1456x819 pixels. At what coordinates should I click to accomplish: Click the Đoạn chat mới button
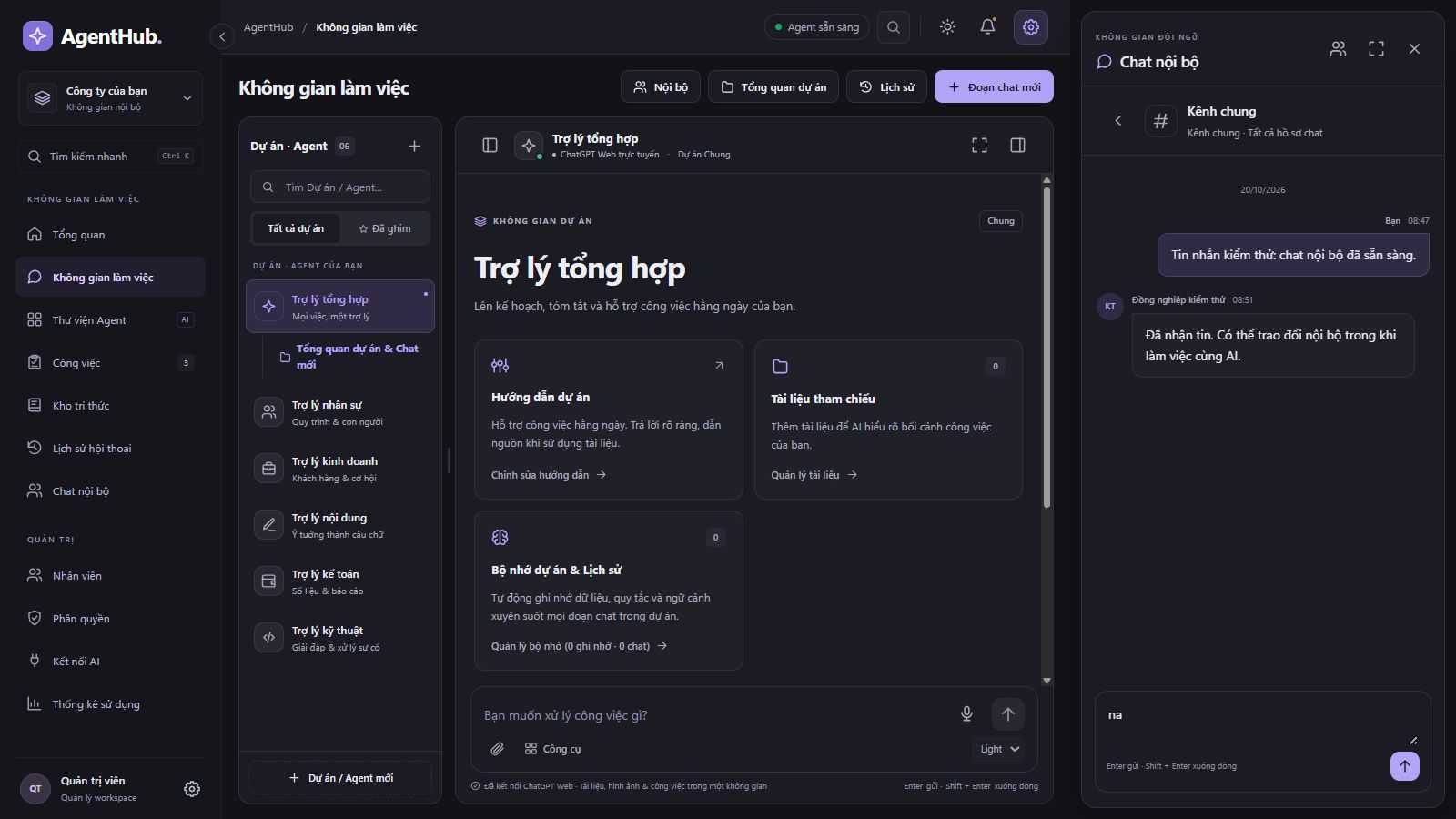(994, 87)
